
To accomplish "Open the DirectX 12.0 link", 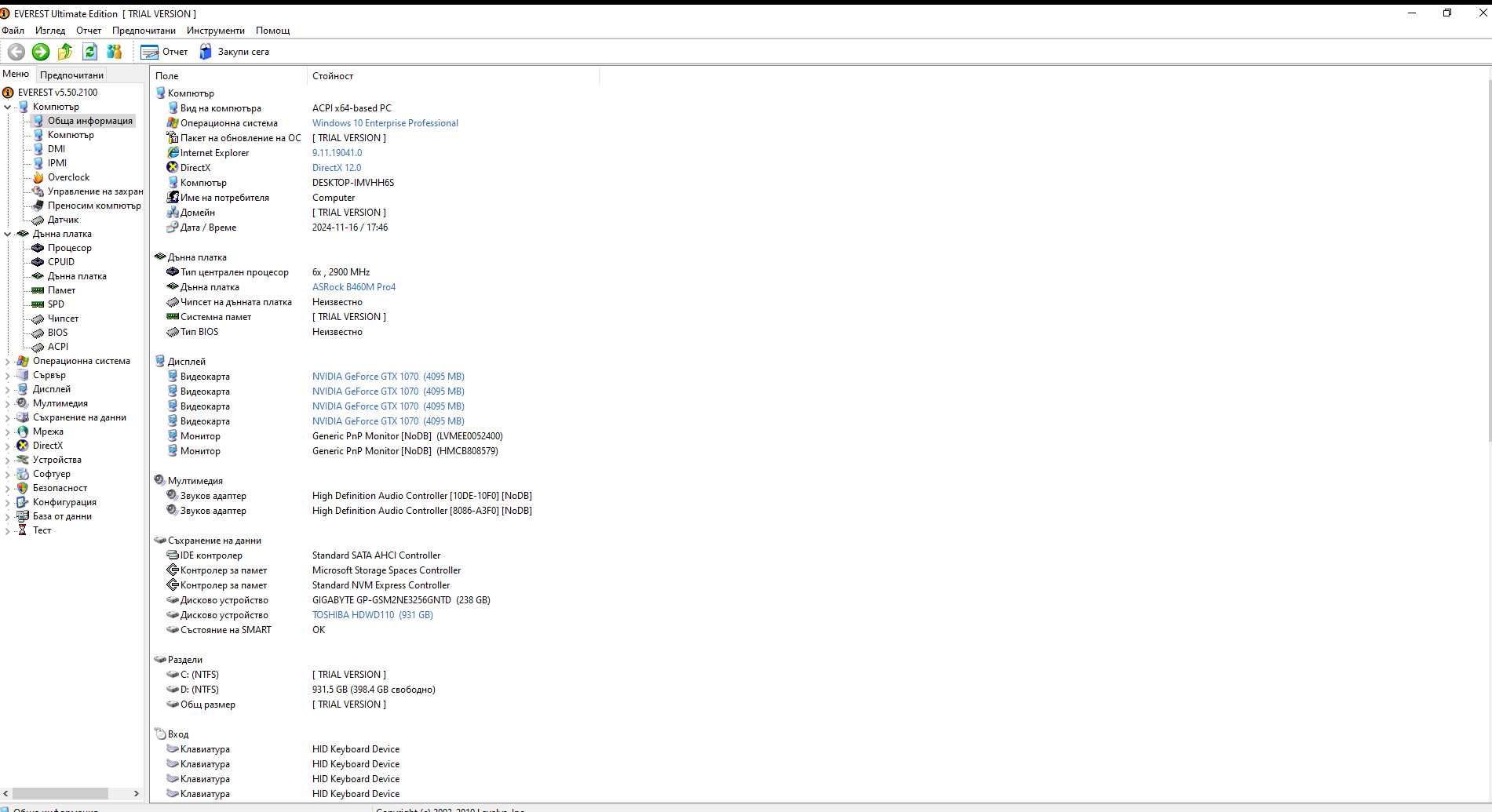I will click(x=337, y=168).
